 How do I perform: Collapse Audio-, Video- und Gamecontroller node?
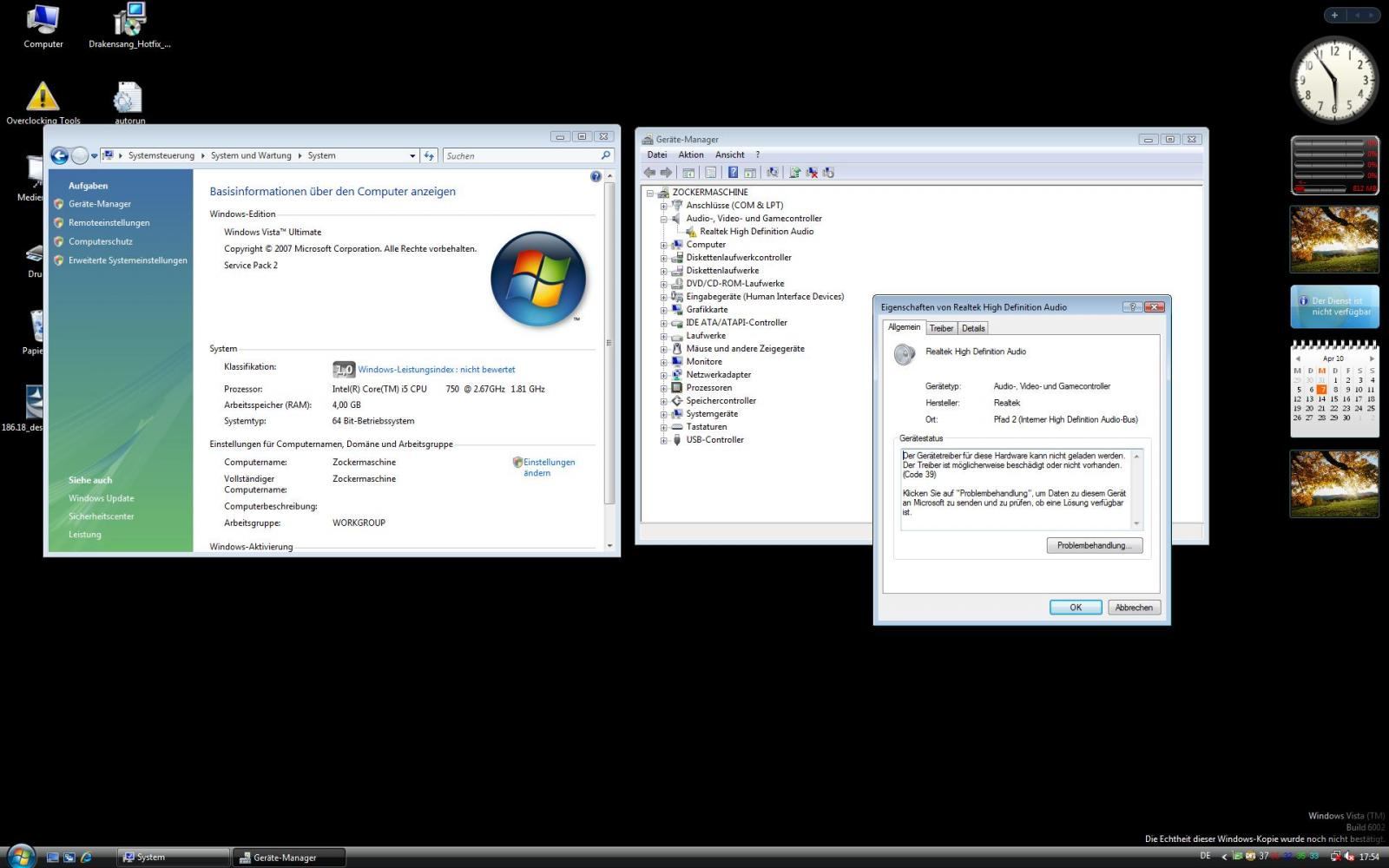[663, 219]
